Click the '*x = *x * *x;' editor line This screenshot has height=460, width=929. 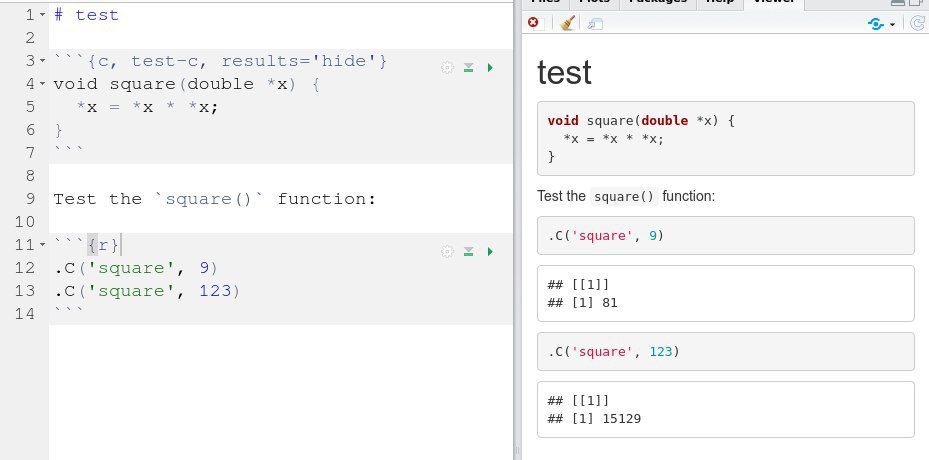(148, 107)
